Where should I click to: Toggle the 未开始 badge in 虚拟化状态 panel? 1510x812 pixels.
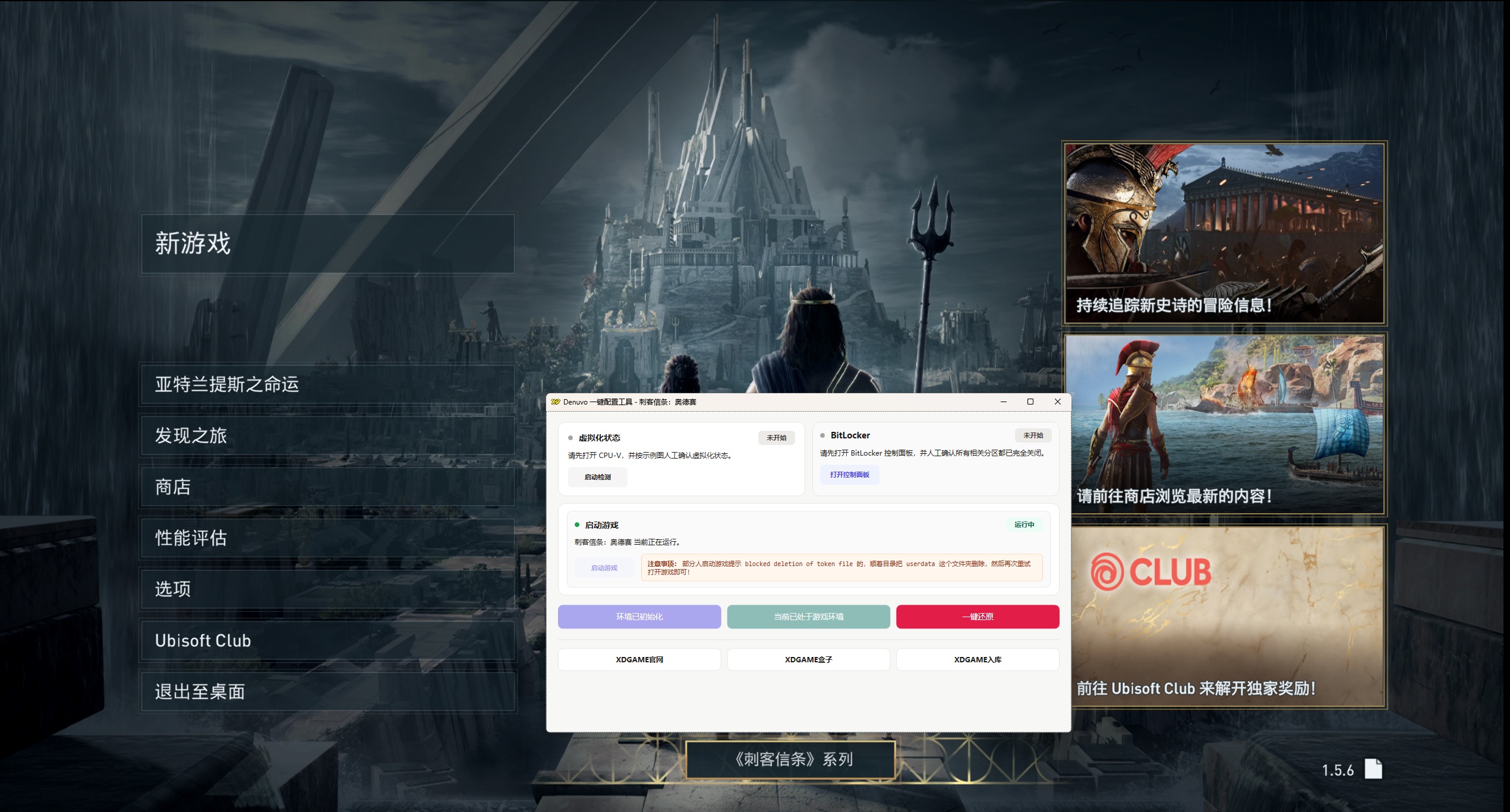777,437
